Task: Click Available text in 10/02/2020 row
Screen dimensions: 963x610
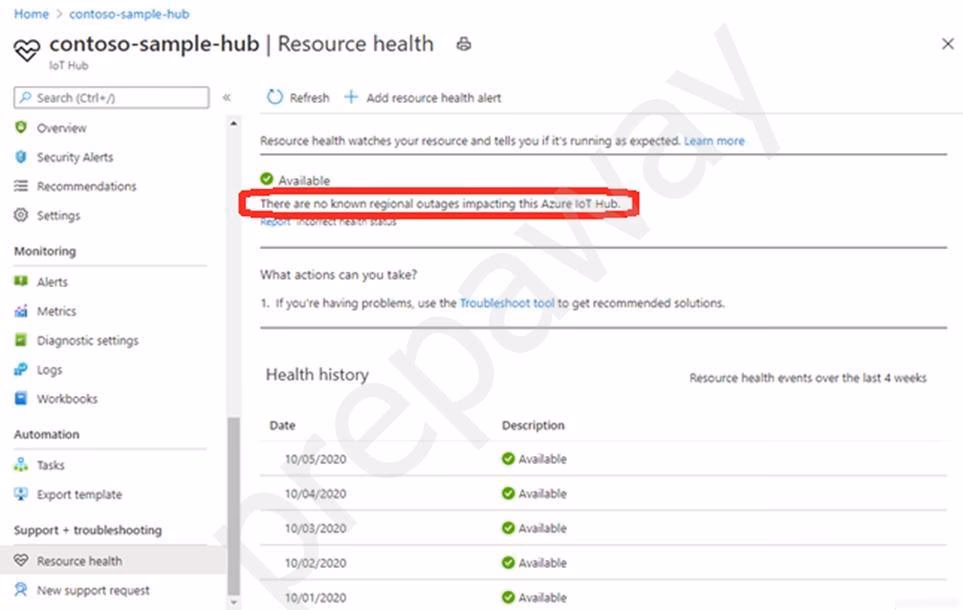Action: 542,563
